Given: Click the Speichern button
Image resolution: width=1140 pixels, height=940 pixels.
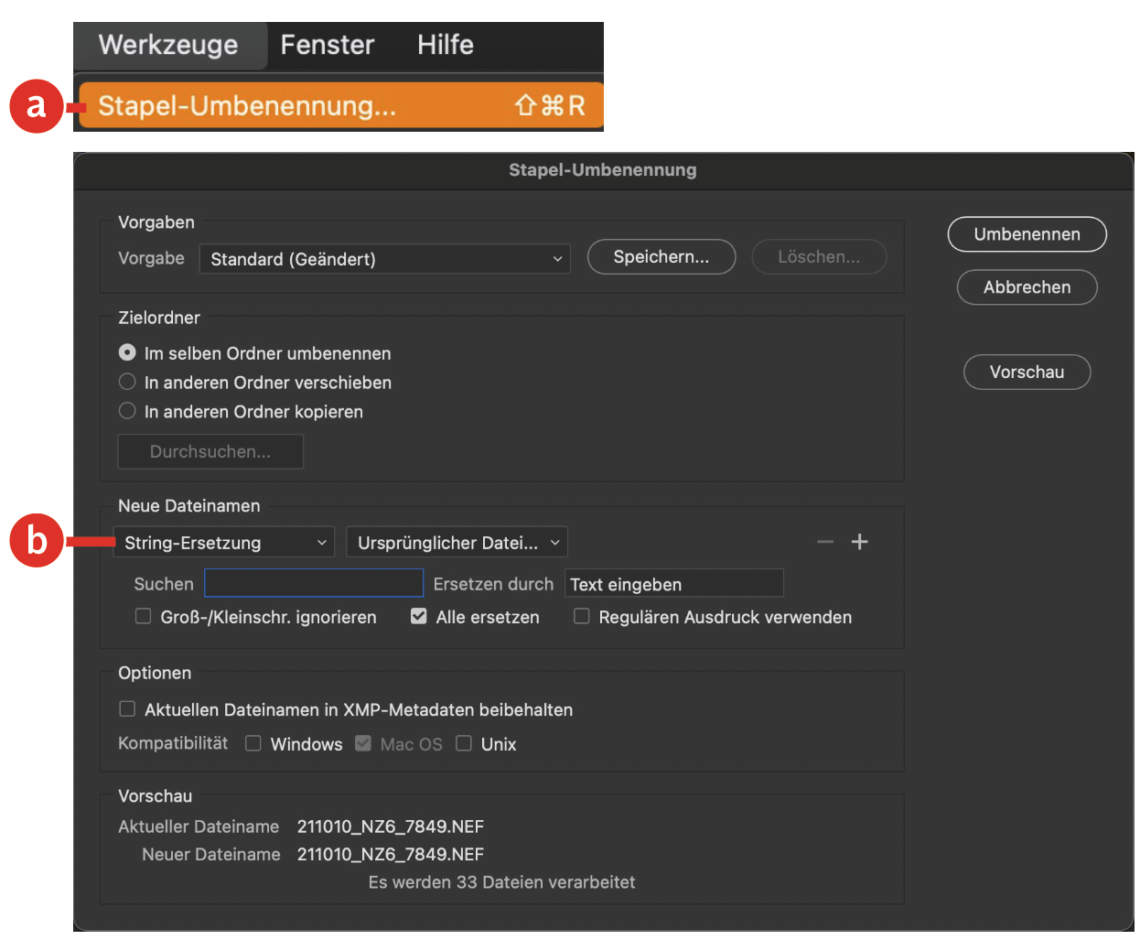Looking at the screenshot, I should 661,257.
